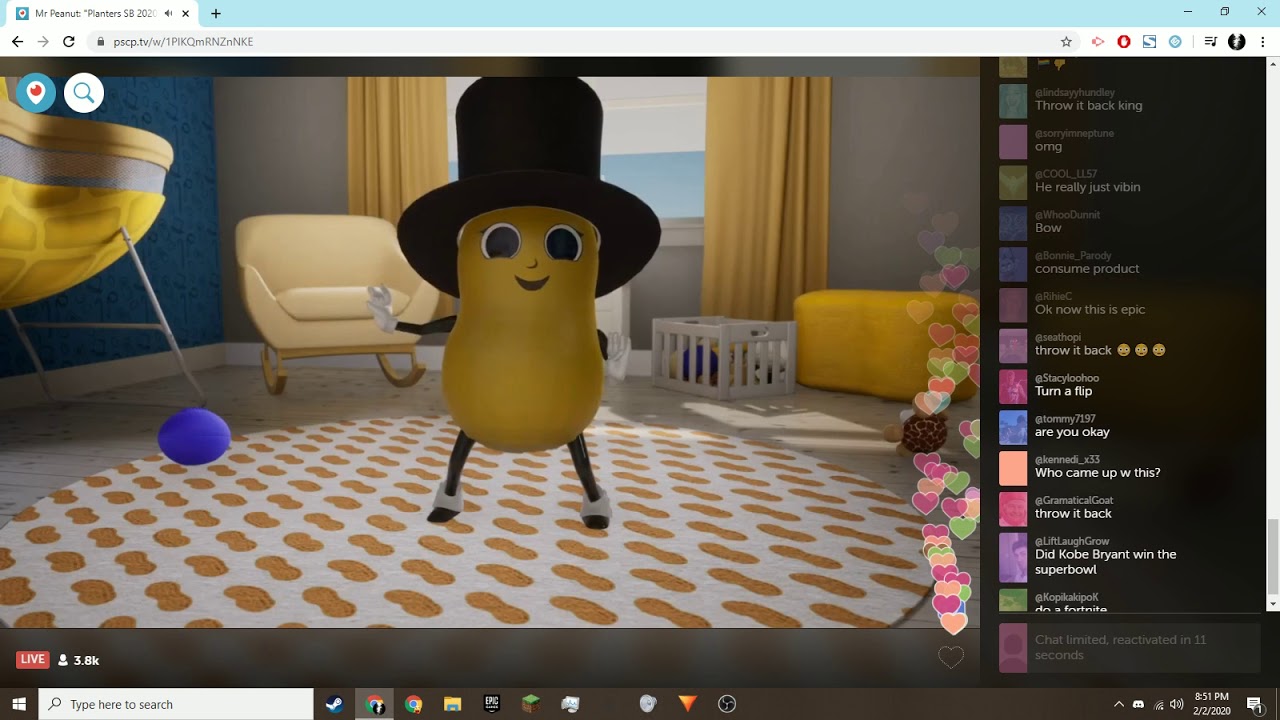Screen dimensions: 1280x720
Task: Click the 'Ok now this is epic' comment
Action: pyautogui.click(x=1090, y=310)
